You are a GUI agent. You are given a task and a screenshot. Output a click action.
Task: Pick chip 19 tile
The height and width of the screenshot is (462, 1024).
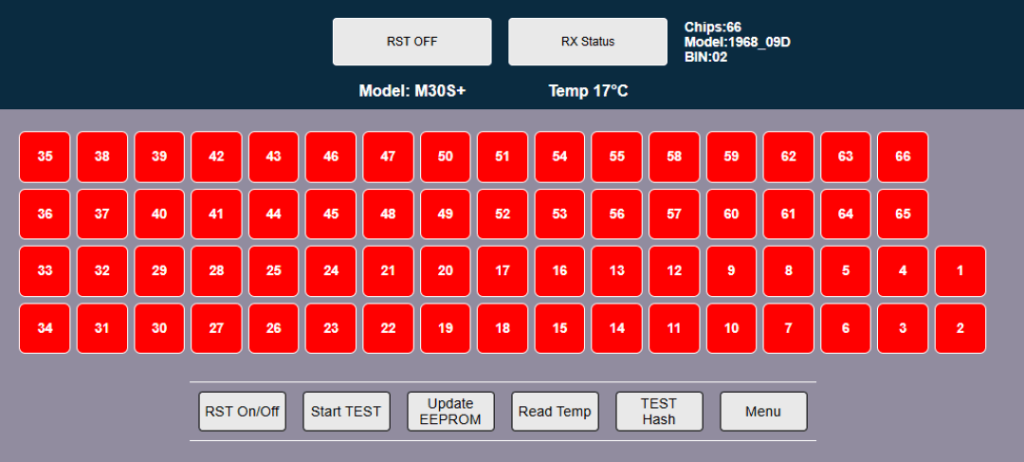tap(446, 328)
